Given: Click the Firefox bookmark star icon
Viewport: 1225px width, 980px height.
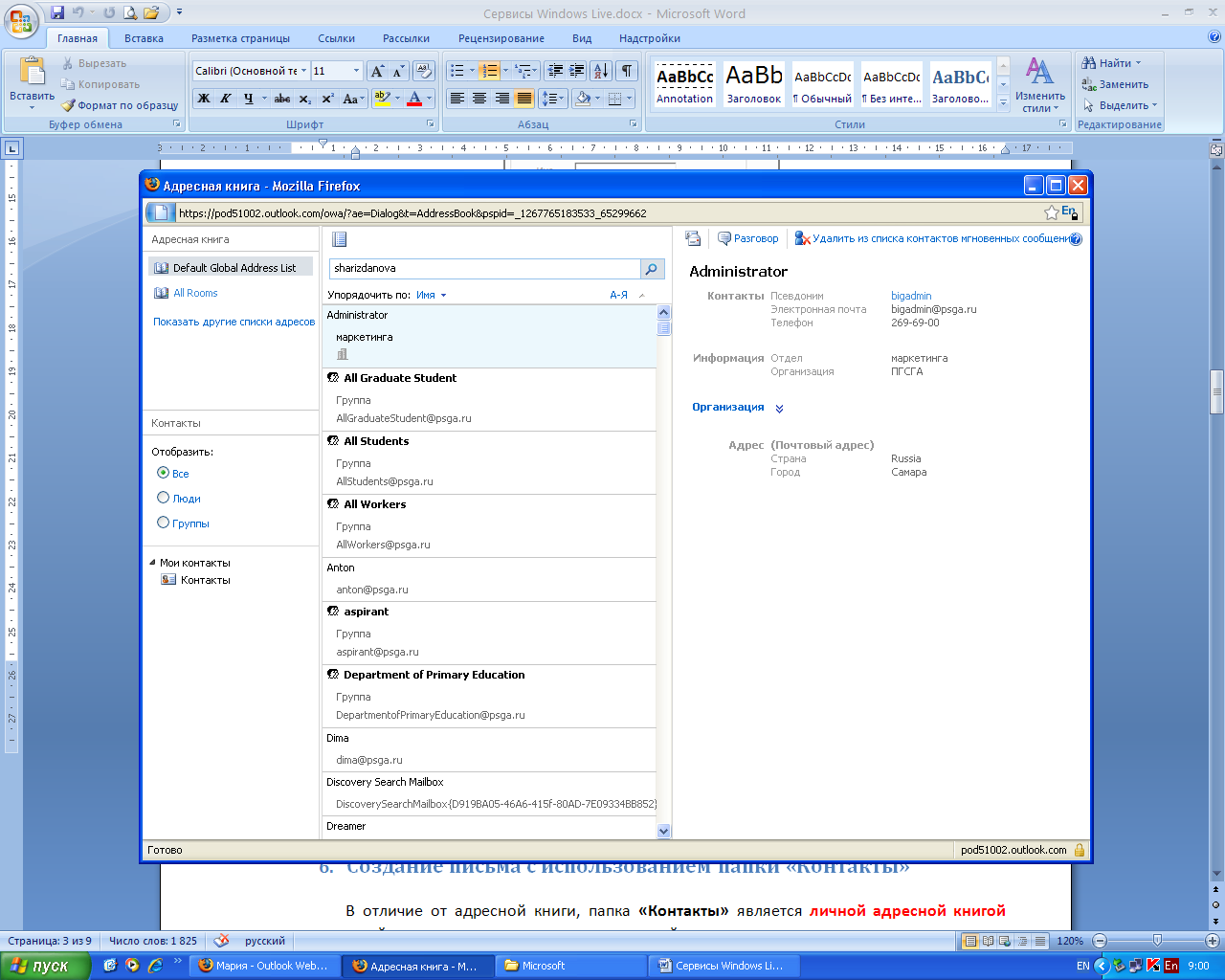Looking at the screenshot, I should click(1052, 212).
